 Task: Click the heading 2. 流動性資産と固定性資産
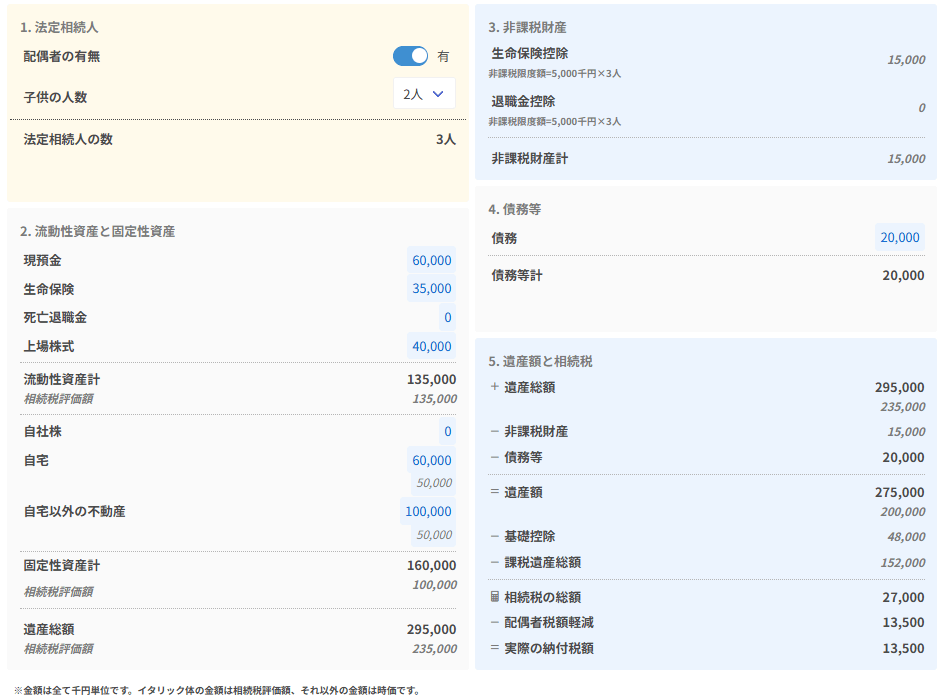coord(98,231)
